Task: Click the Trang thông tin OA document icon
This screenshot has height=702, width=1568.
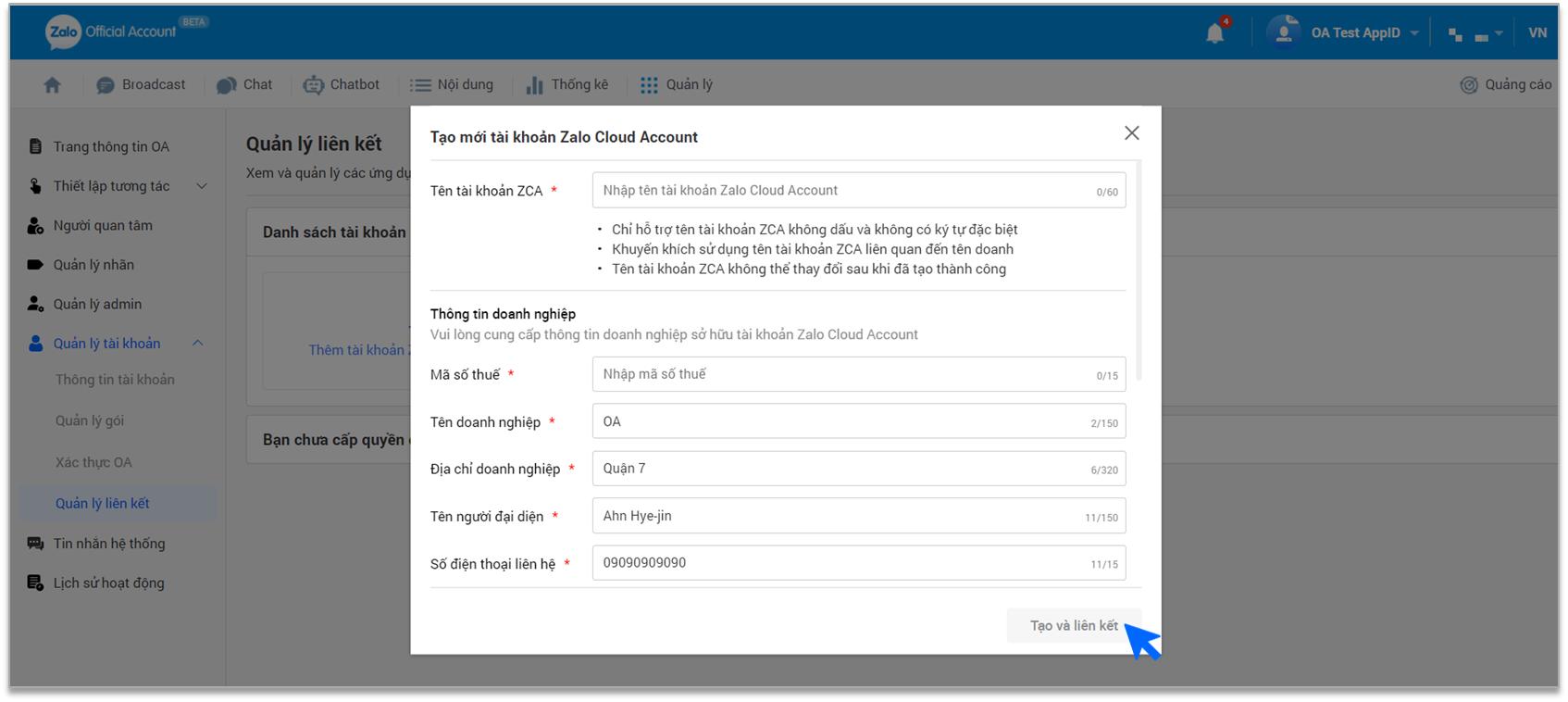Action: point(35,146)
